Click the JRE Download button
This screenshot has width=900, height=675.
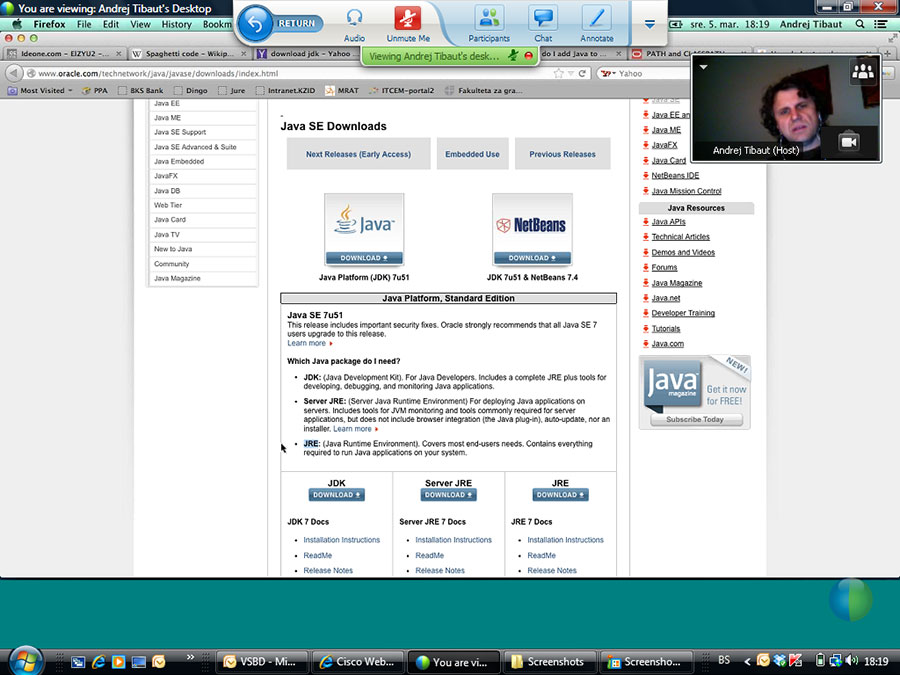tap(560, 495)
